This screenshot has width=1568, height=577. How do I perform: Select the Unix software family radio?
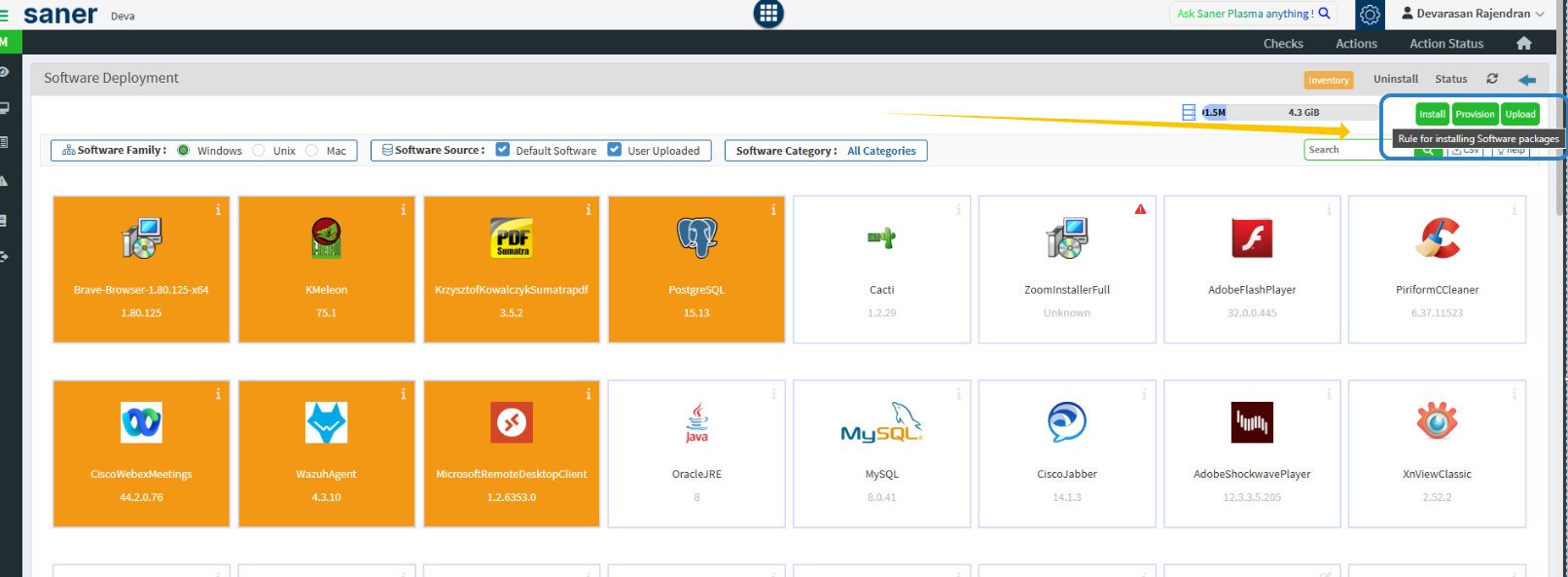click(259, 151)
